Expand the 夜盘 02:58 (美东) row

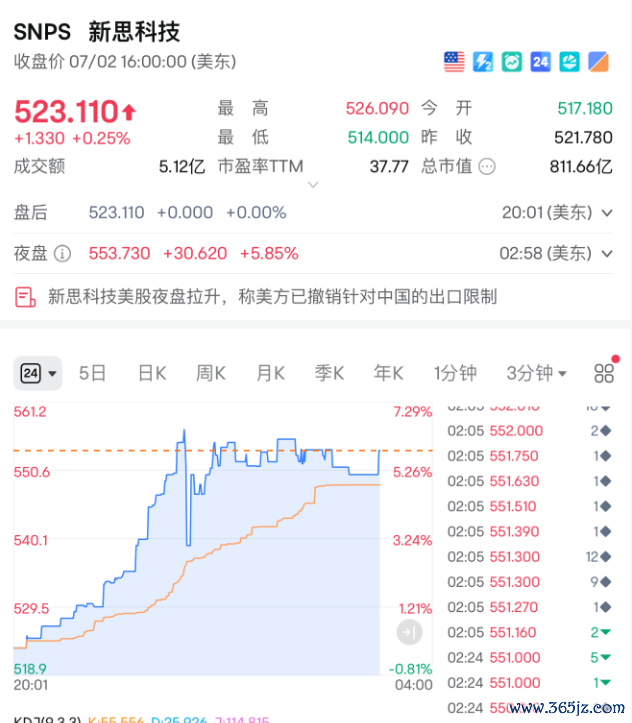tap(607, 254)
